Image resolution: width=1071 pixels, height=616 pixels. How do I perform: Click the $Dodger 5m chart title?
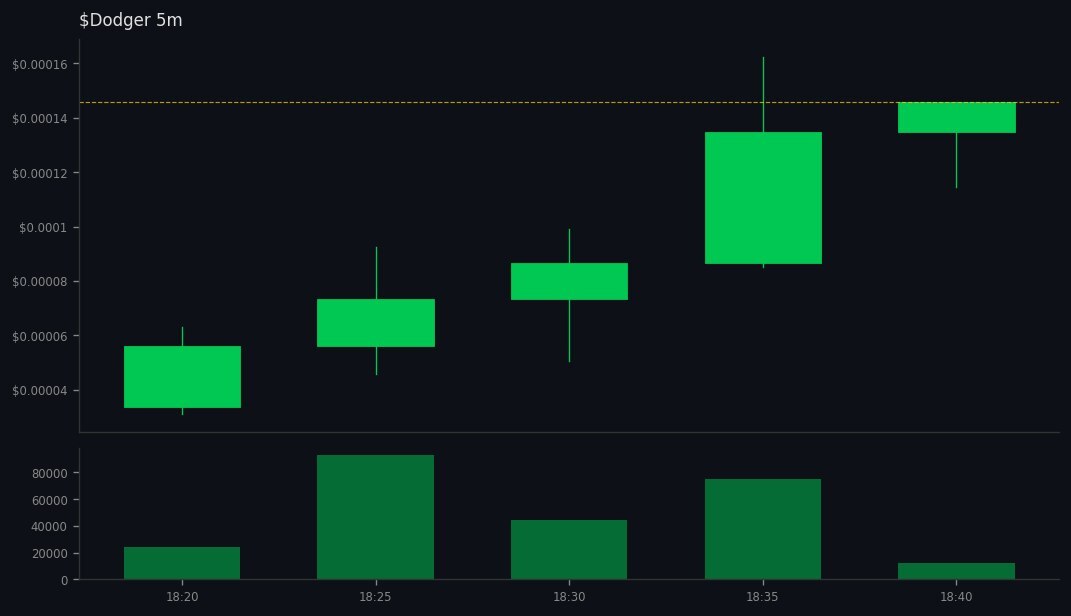tap(131, 19)
